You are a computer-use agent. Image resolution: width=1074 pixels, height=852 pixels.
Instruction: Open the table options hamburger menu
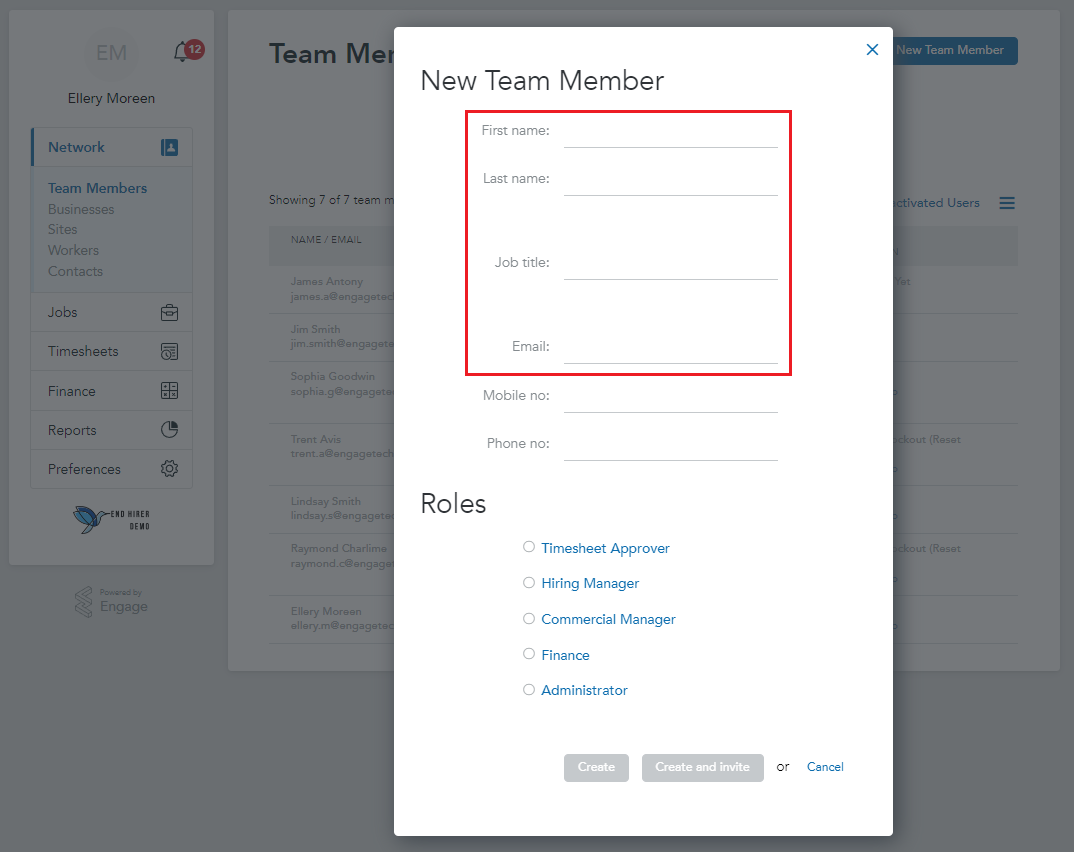tap(1007, 203)
